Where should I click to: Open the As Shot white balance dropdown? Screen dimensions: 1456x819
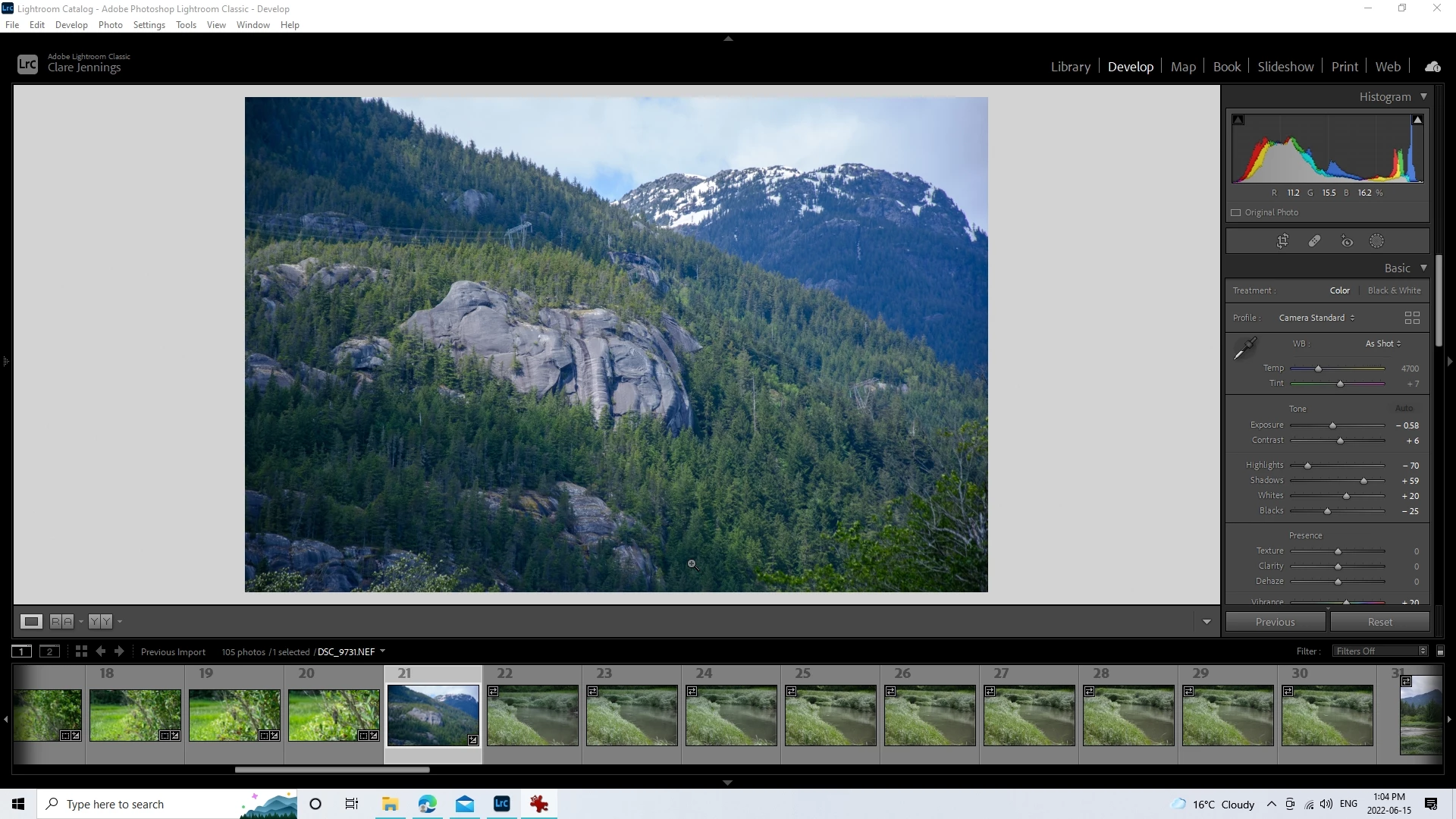(x=1383, y=344)
